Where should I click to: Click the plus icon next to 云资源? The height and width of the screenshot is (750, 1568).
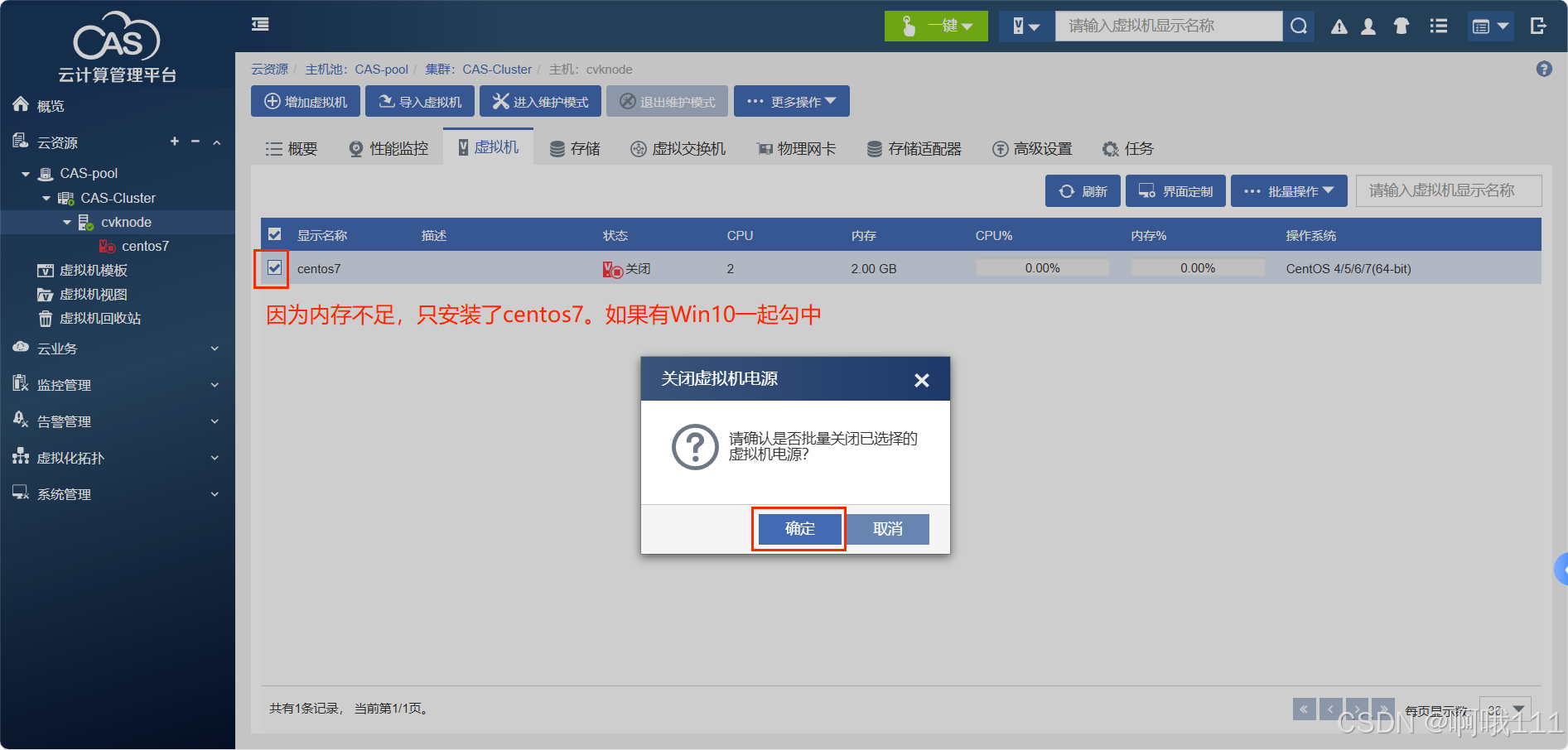coord(174,142)
